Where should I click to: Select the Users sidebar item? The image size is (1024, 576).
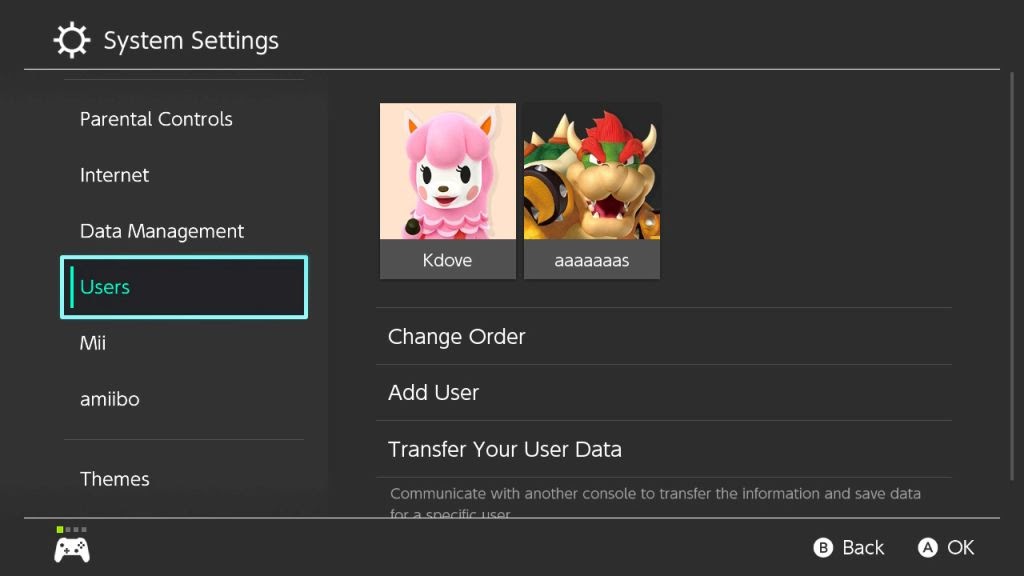184,287
